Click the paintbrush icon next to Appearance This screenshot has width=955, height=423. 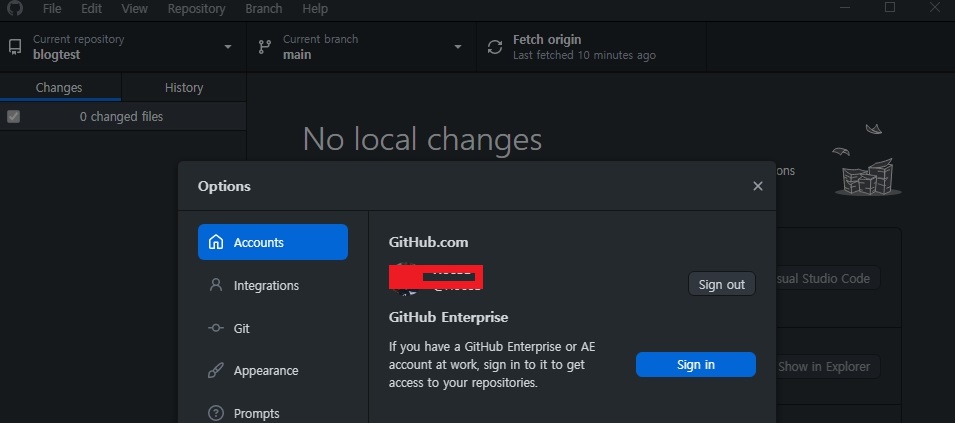point(216,371)
